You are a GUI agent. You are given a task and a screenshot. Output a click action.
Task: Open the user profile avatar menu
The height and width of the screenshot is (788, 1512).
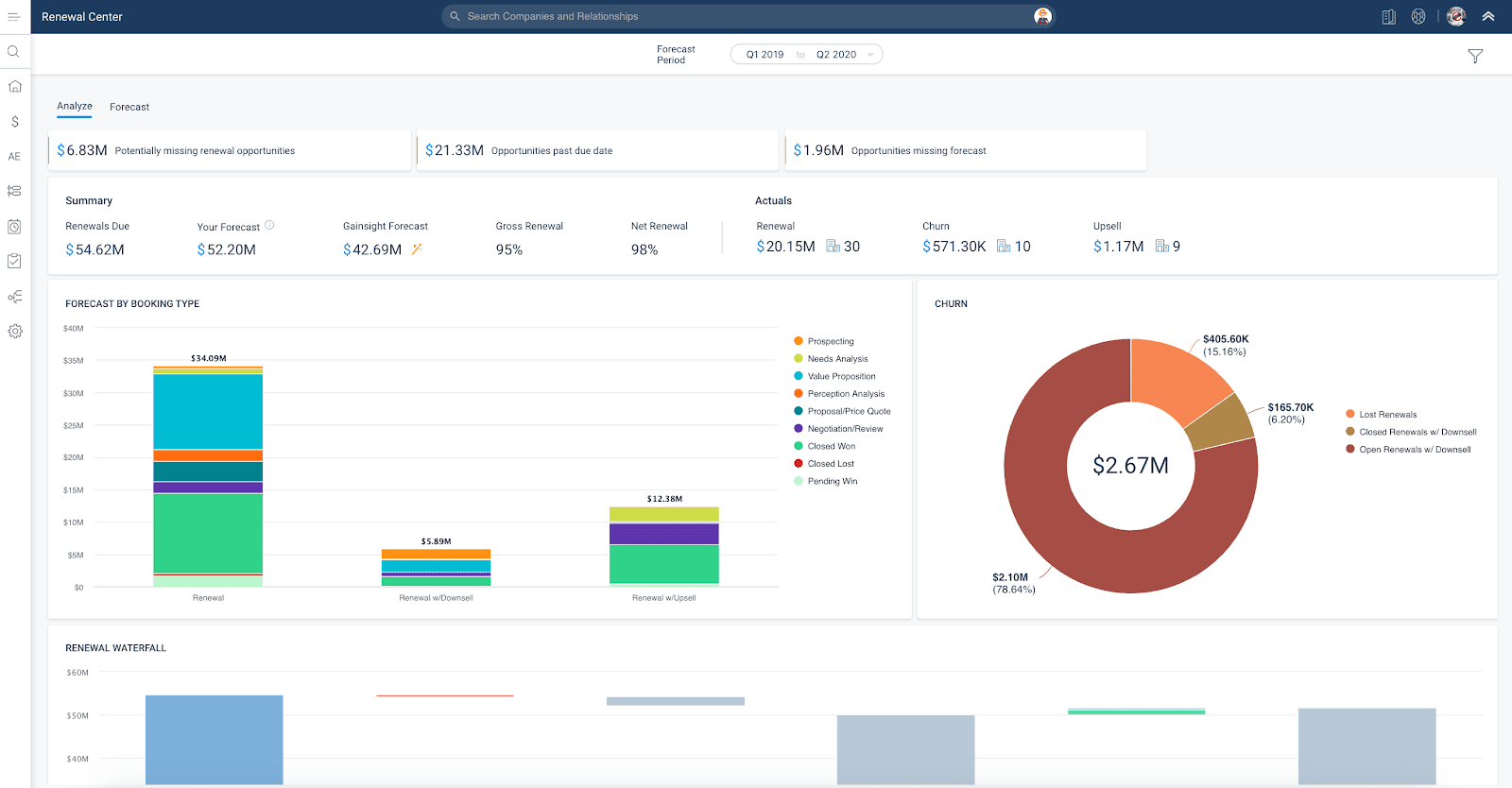pyautogui.click(x=1456, y=17)
